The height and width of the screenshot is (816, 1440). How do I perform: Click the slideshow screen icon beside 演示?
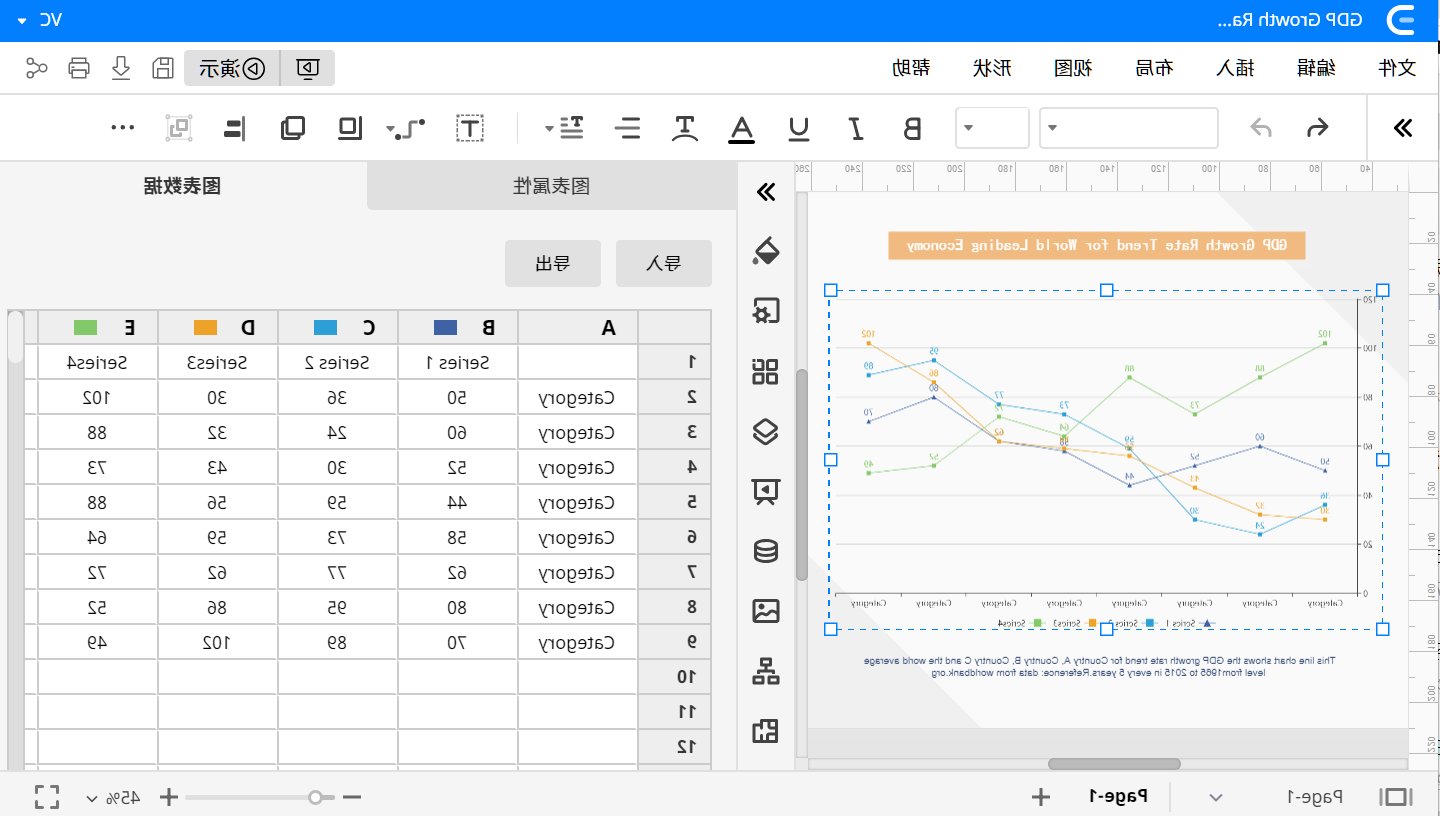point(308,68)
